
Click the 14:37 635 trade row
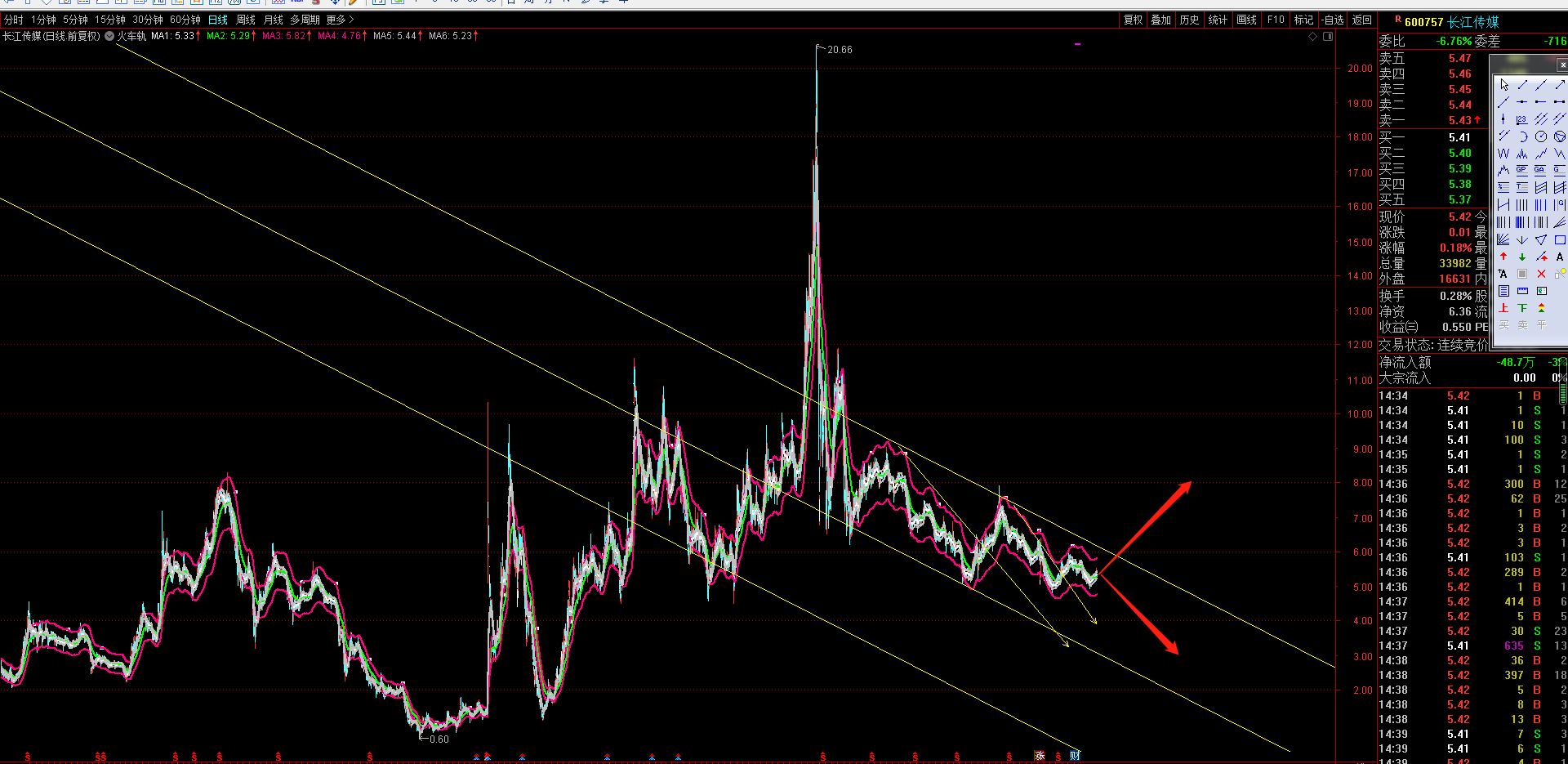point(1472,646)
